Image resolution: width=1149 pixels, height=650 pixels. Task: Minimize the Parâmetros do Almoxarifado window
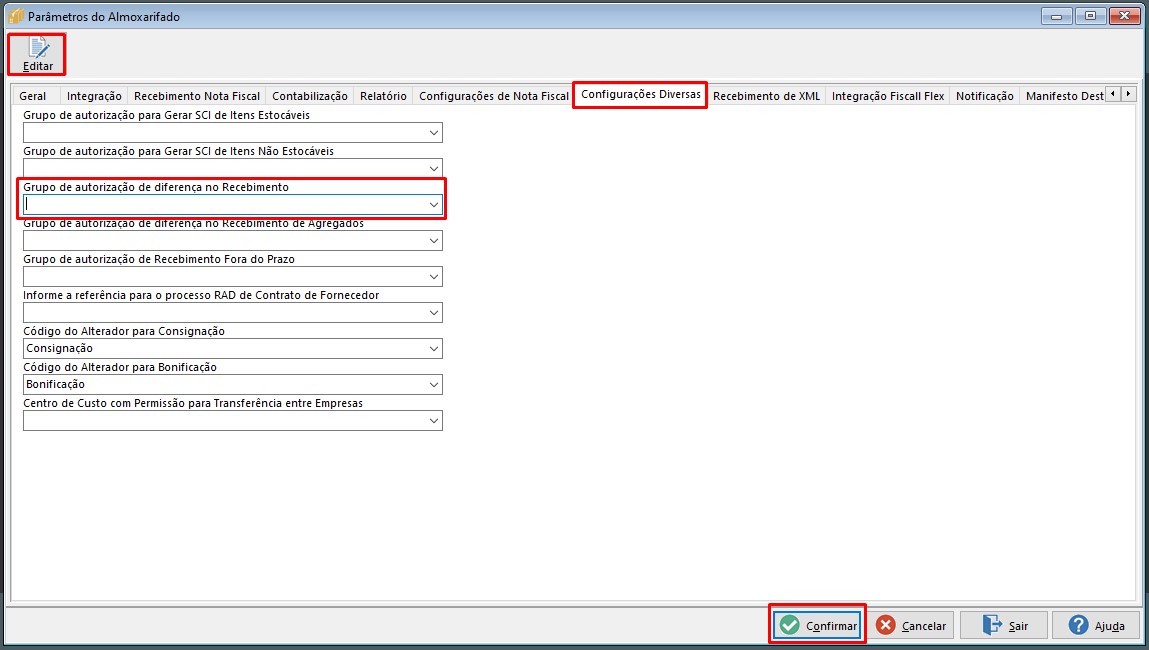coord(1056,16)
